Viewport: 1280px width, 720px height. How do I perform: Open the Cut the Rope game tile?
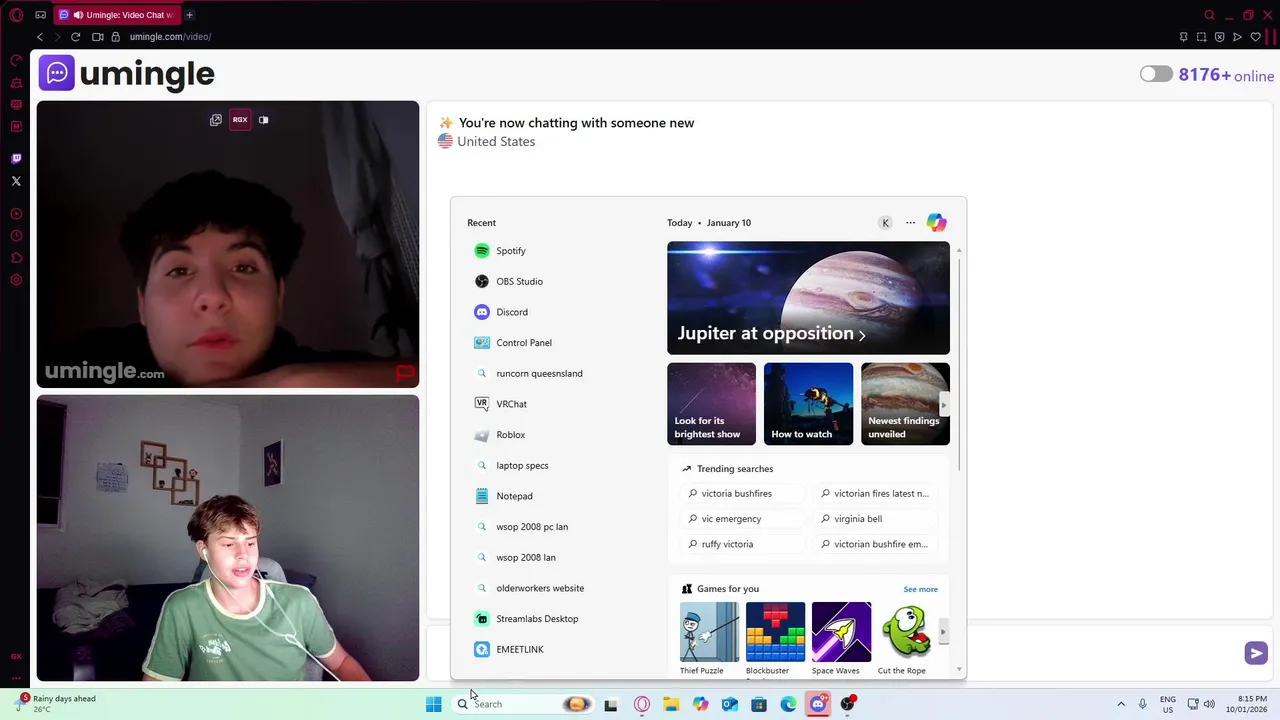click(905, 639)
